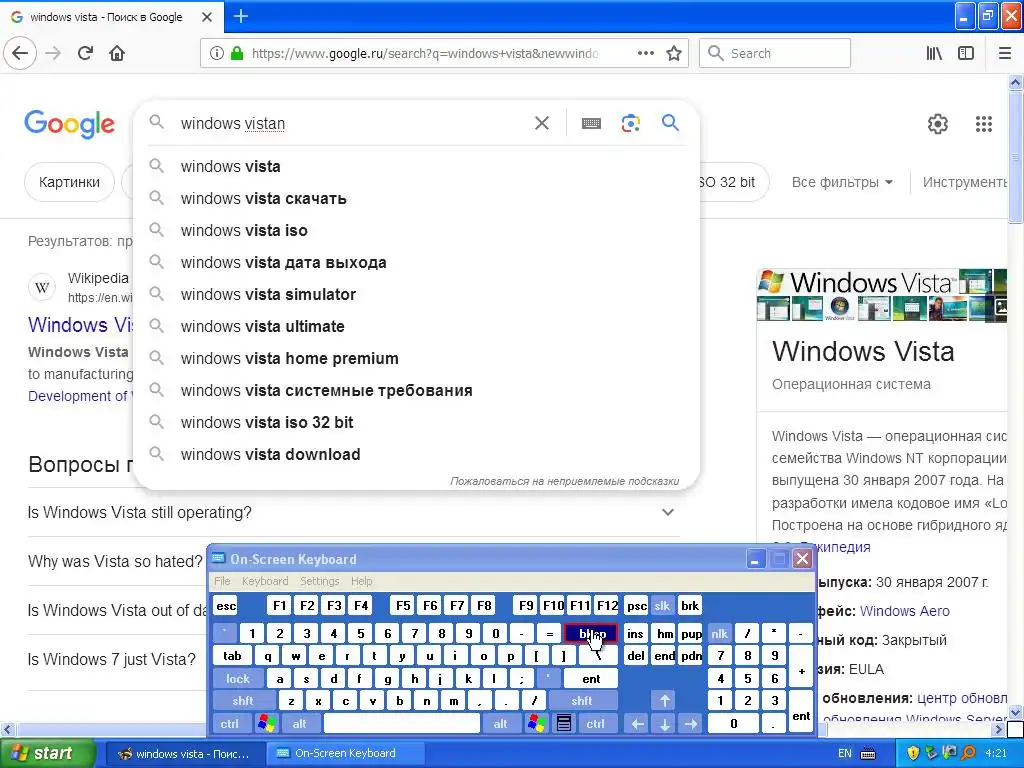
Task: Choose suggestion 'windows vista скачать'
Action: coord(416,199)
